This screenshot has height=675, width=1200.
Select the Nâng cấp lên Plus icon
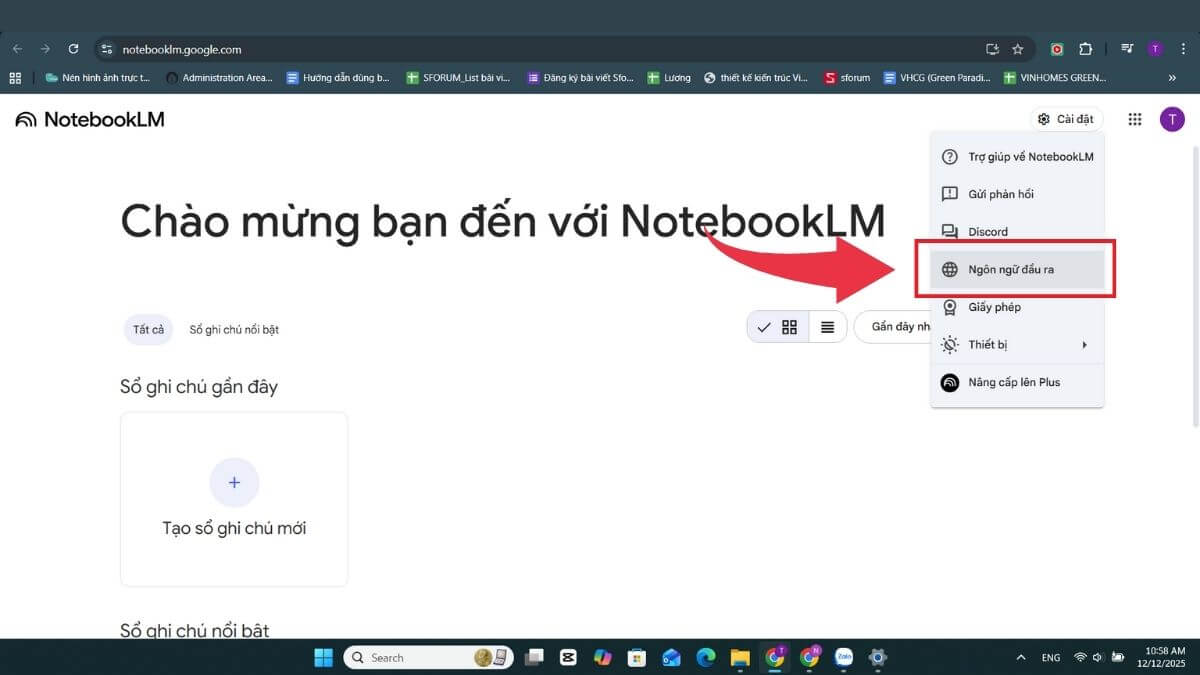pos(949,382)
